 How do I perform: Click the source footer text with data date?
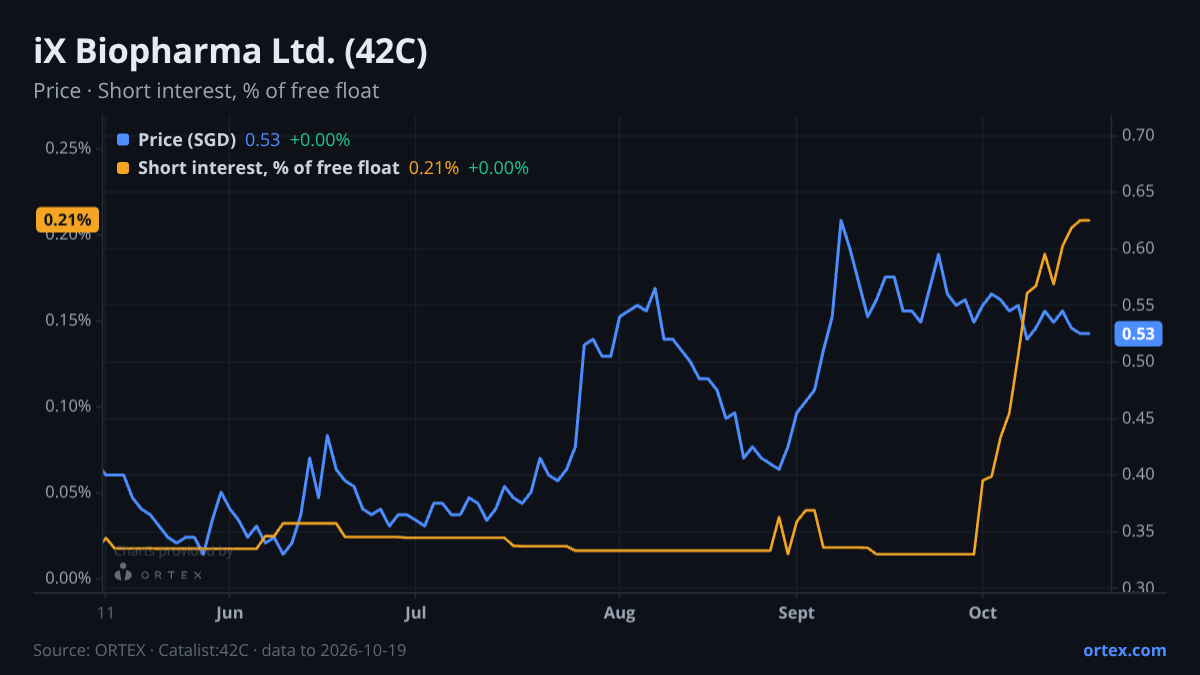pyautogui.click(x=220, y=650)
